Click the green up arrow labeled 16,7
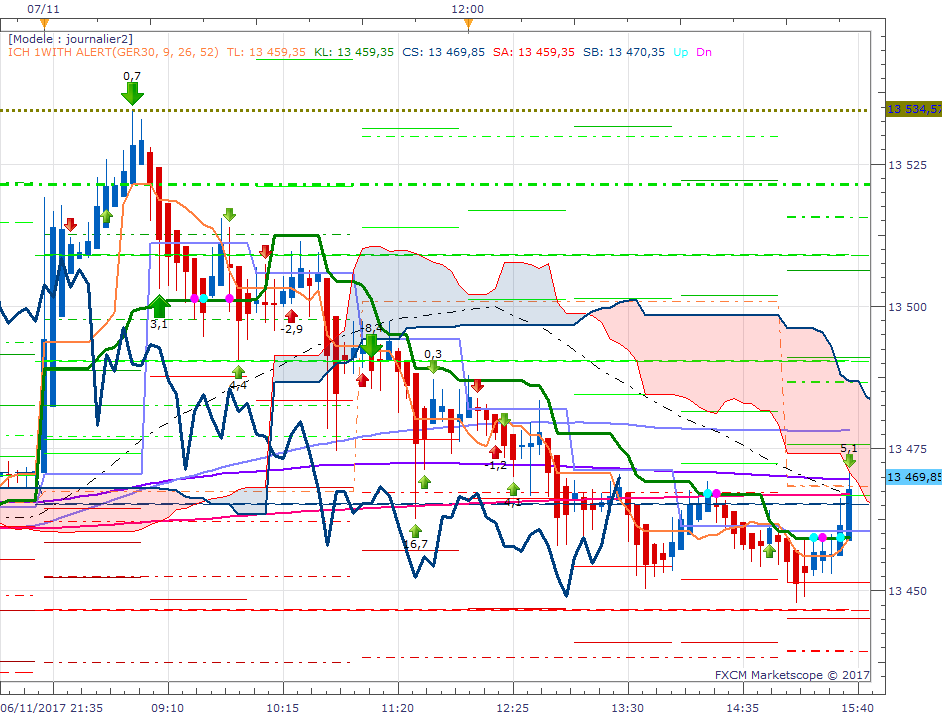This screenshot has width=943, height=720. [416, 531]
